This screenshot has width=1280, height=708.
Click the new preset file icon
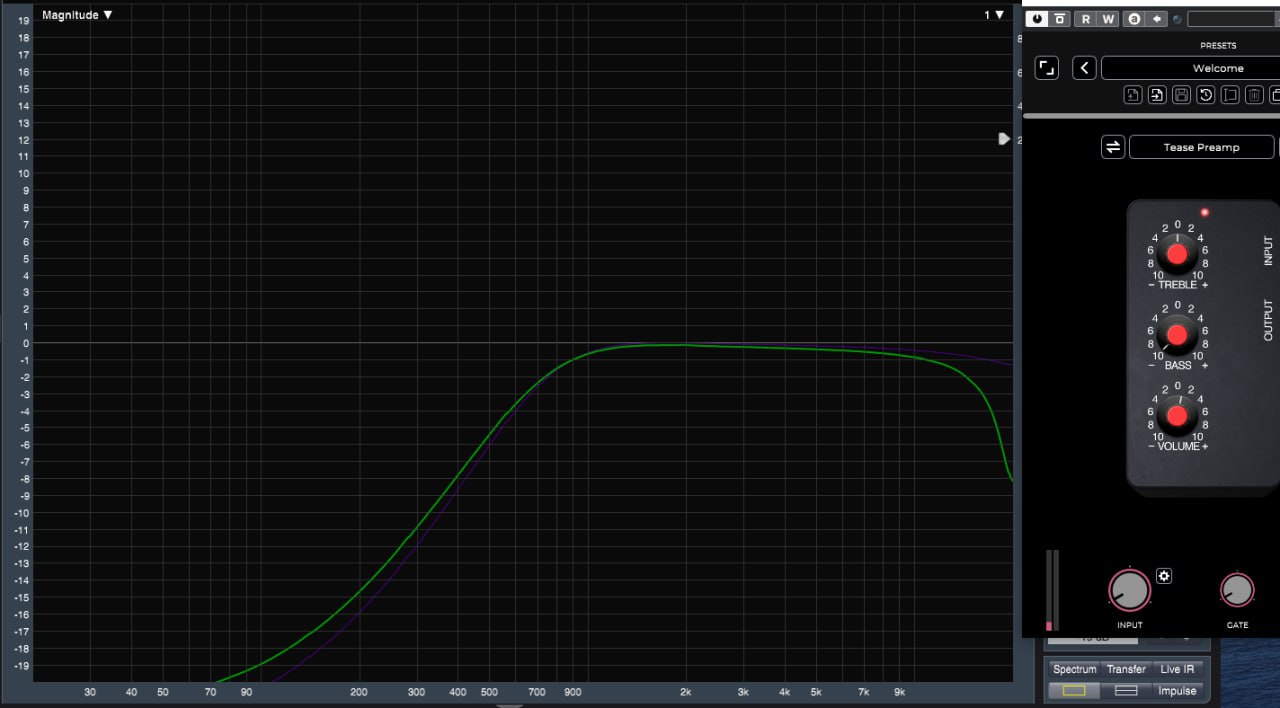coord(1133,95)
